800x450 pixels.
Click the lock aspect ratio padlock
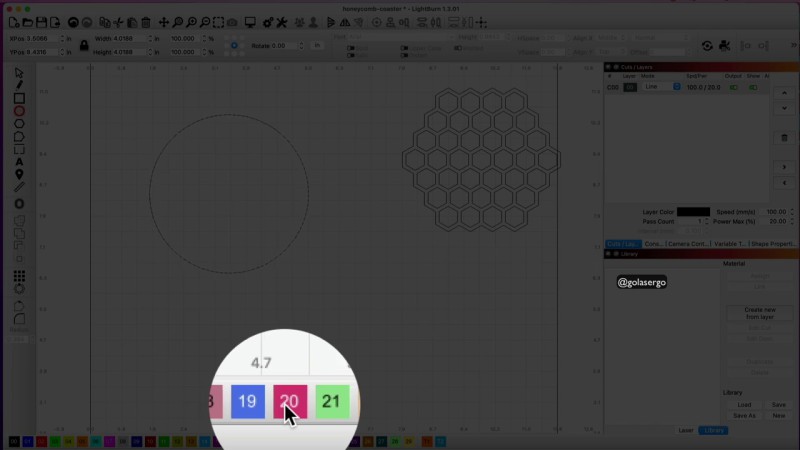coord(84,45)
